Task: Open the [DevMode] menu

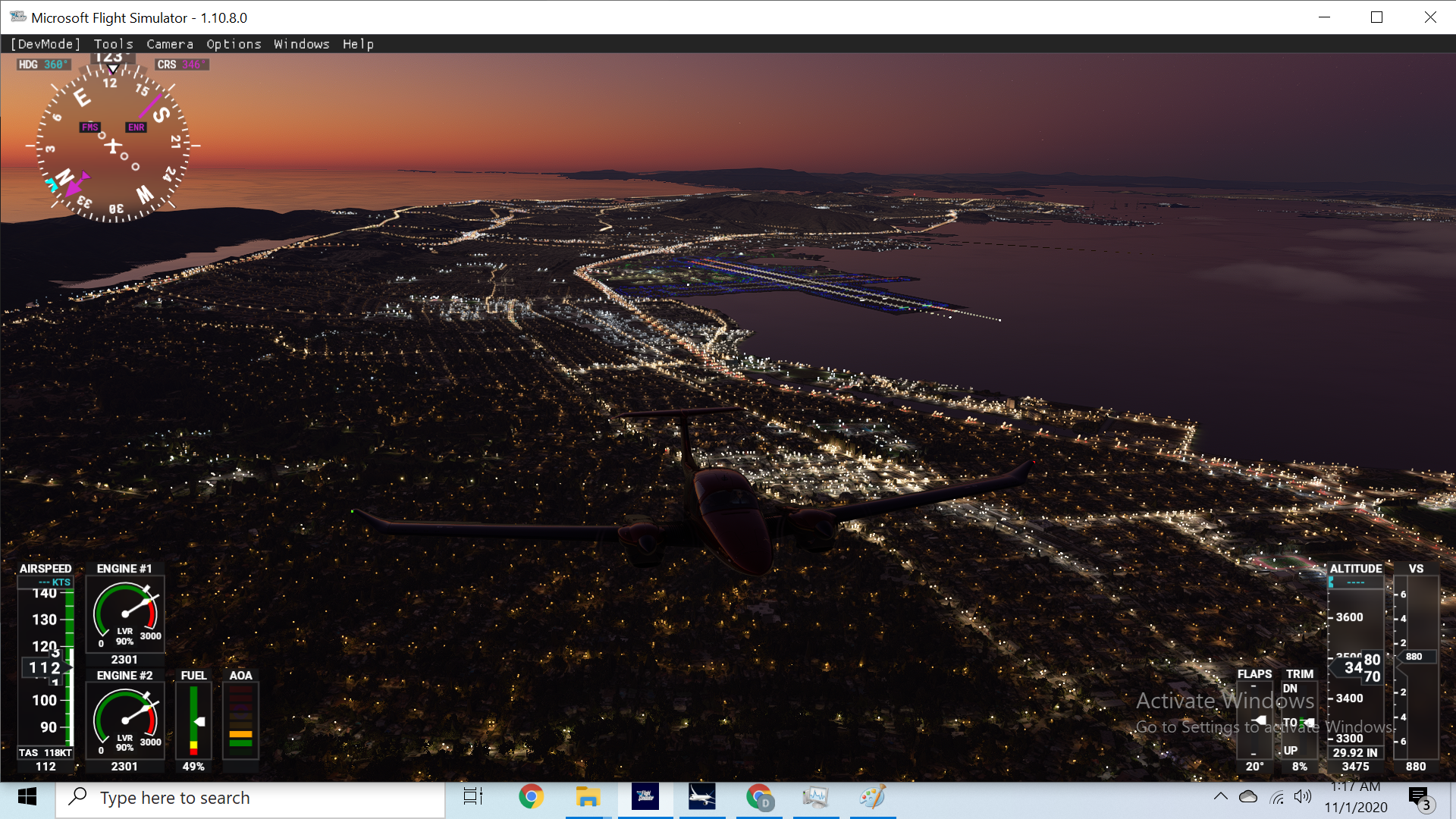Action: coord(45,44)
